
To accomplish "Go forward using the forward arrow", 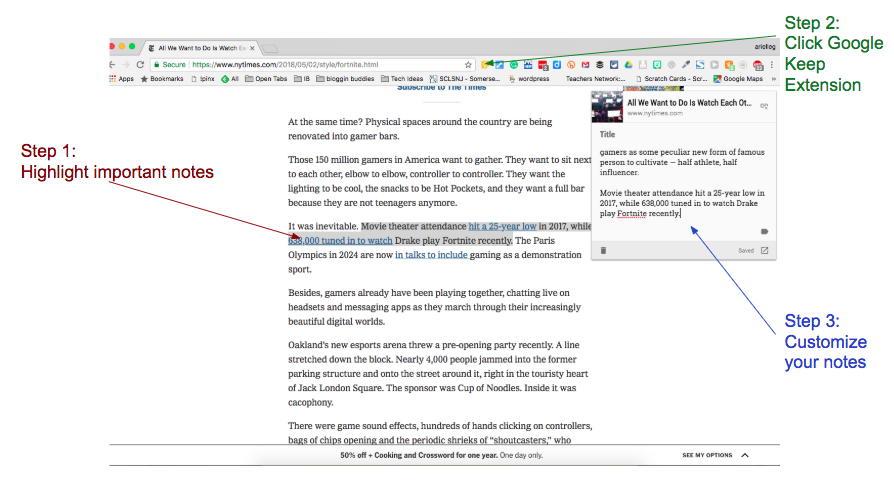I will (x=126, y=64).
